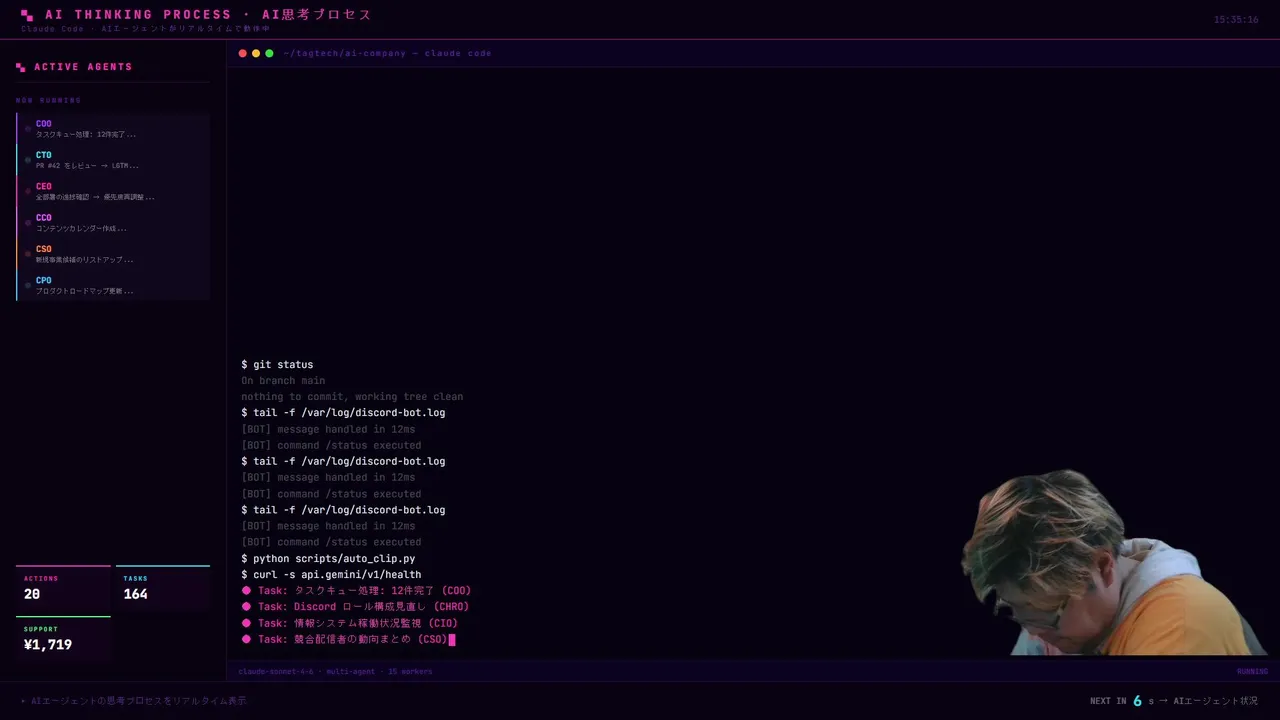This screenshot has height=720, width=1280.
Task: Click the 'On branch main' output line
Action: tap(283, 381)
